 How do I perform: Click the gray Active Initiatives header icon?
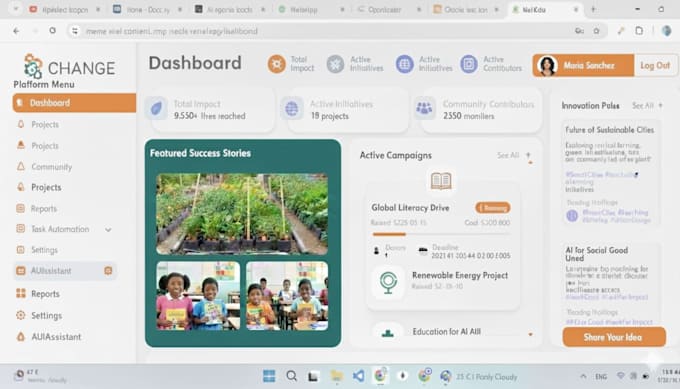point(335,64)
